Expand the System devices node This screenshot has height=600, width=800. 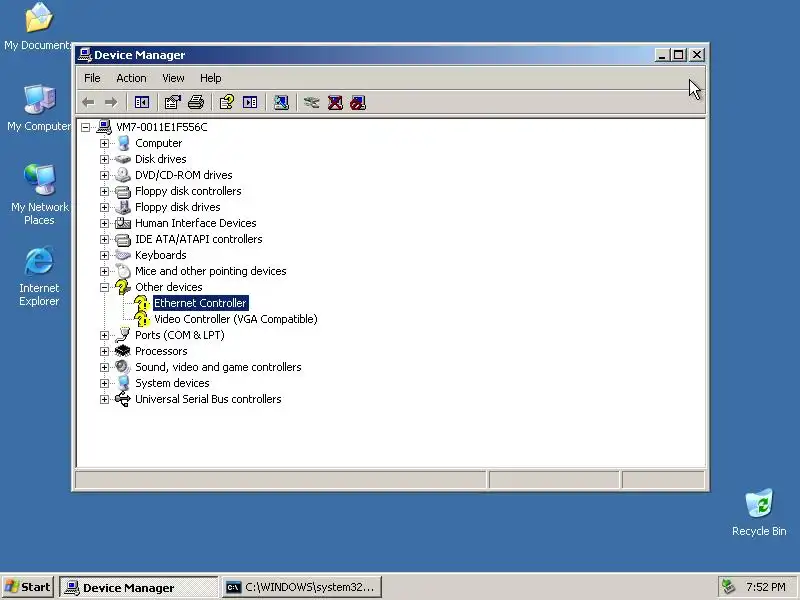(x=105, y=383)
